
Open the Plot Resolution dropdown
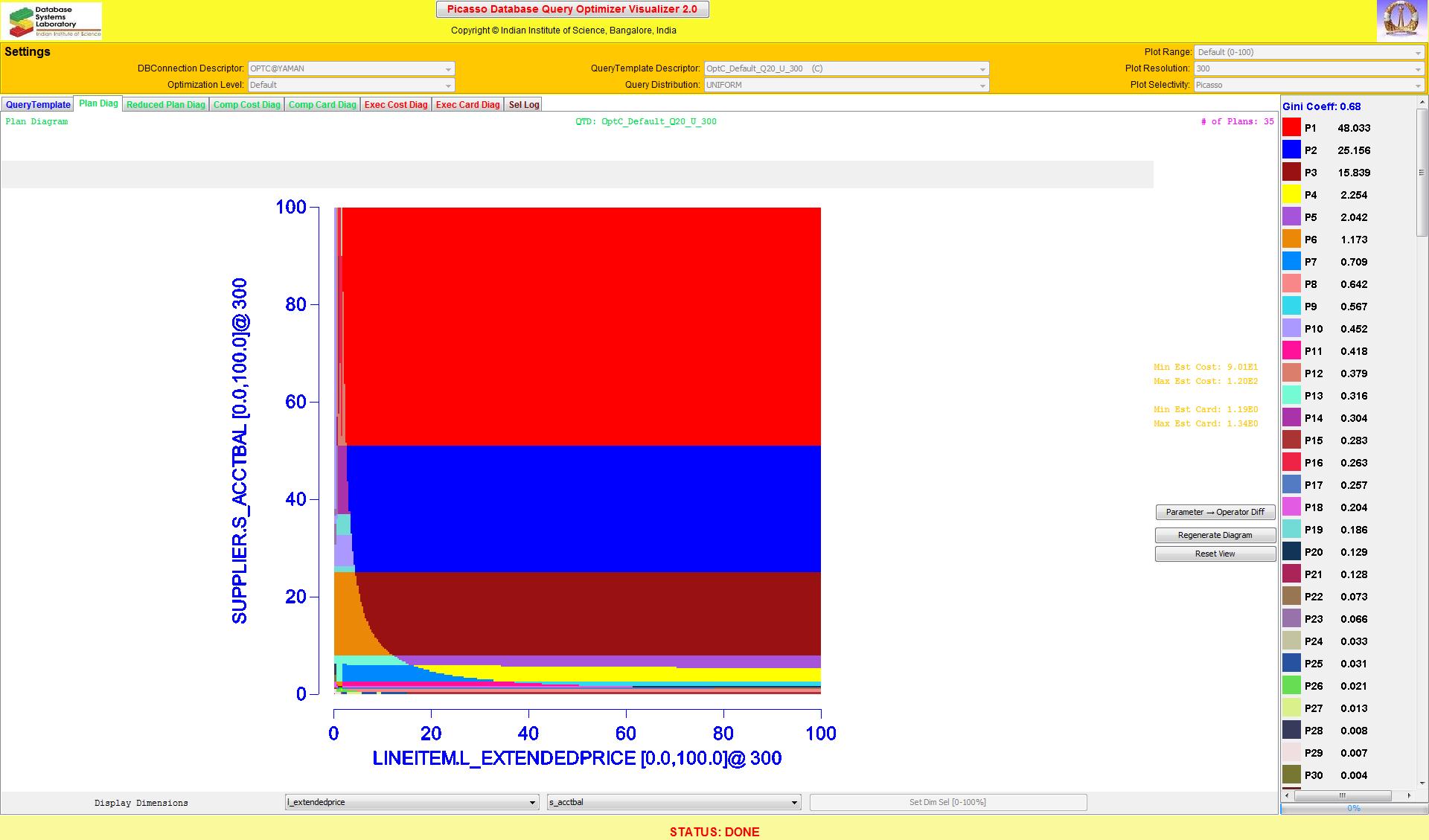[1308, 68]
